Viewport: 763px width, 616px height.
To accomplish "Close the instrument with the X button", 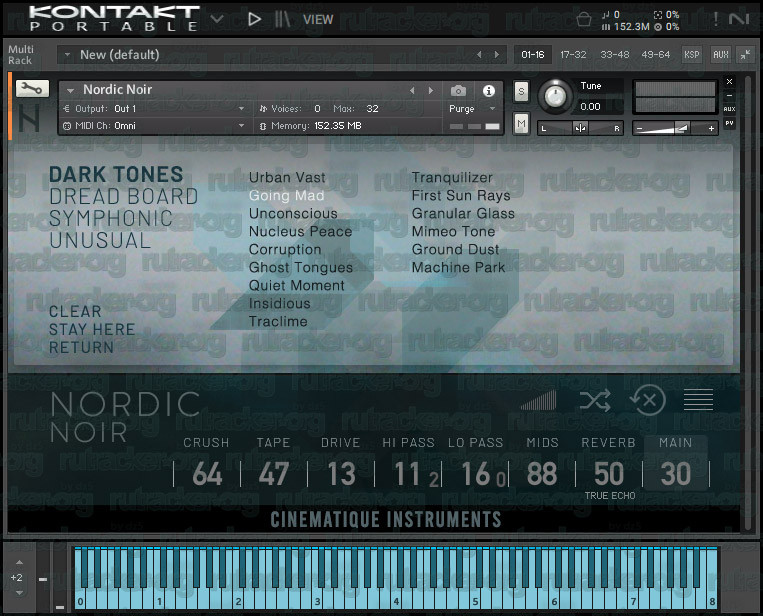I will click(x=729, y=82).
